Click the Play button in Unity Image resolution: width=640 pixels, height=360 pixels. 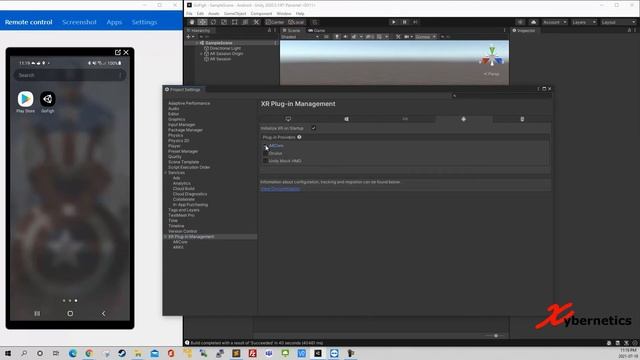[393, 22]
